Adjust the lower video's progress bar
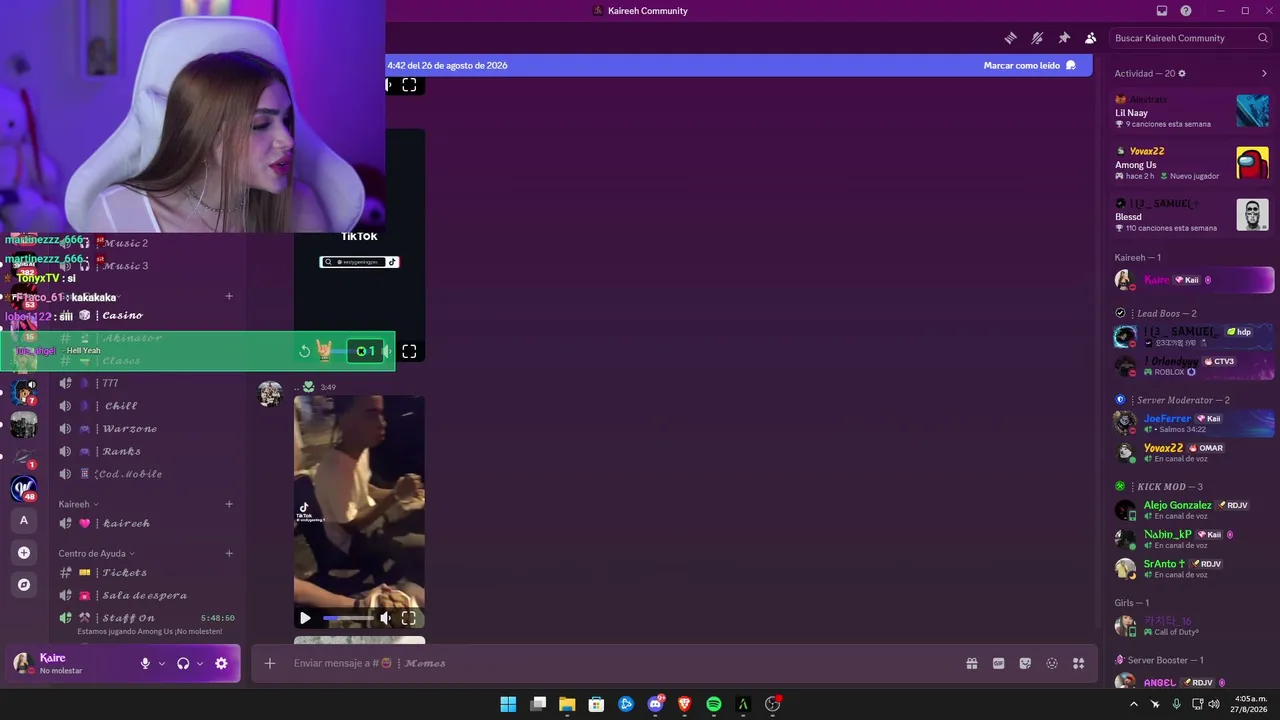Viewport: 1280px width, 720px height. (347, 618)
